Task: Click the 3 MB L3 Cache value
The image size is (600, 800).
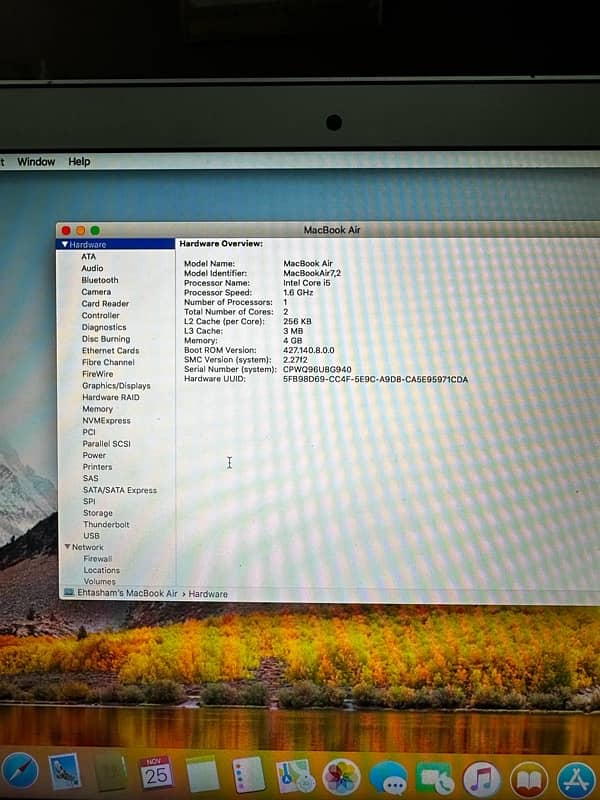Action: [x=293, y=331]
